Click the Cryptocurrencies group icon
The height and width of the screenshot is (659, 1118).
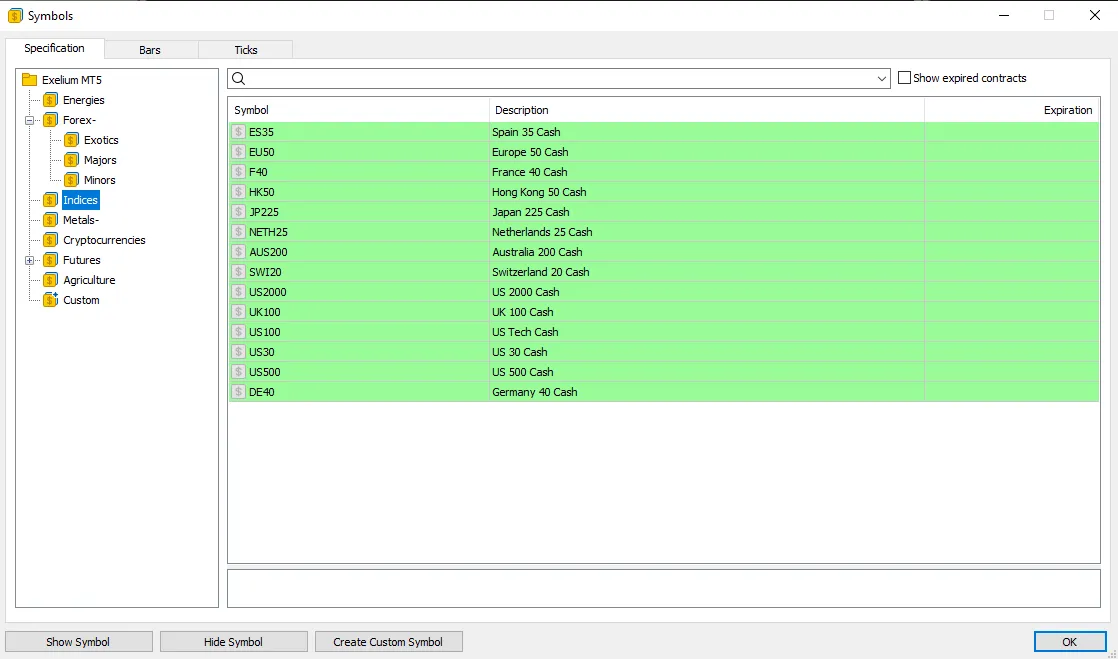tap(50, 240)
